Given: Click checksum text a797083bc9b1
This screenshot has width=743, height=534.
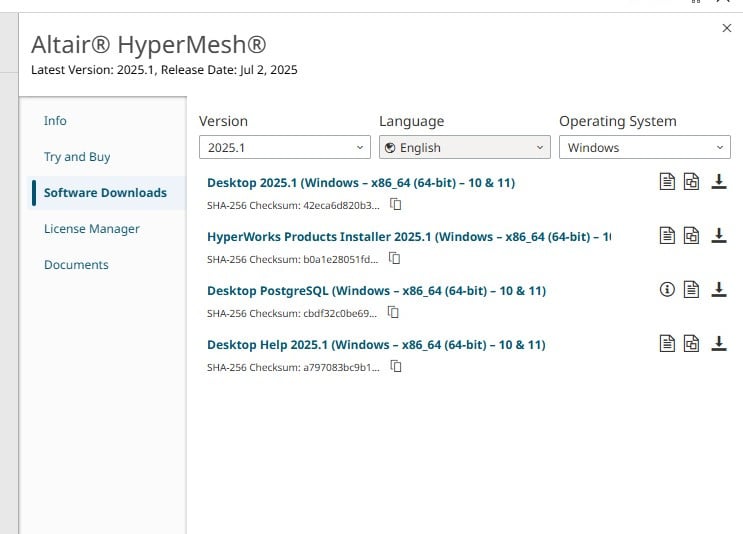Looking at the screenshot, I should pos(341,368).
